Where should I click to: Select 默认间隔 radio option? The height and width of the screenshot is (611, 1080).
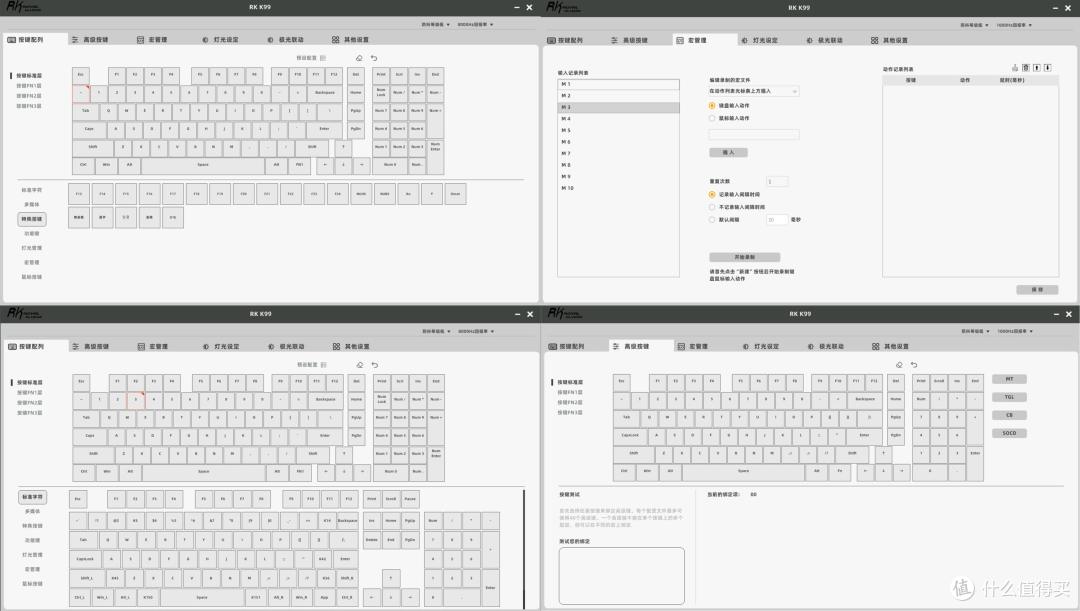[x=712, y=220]
